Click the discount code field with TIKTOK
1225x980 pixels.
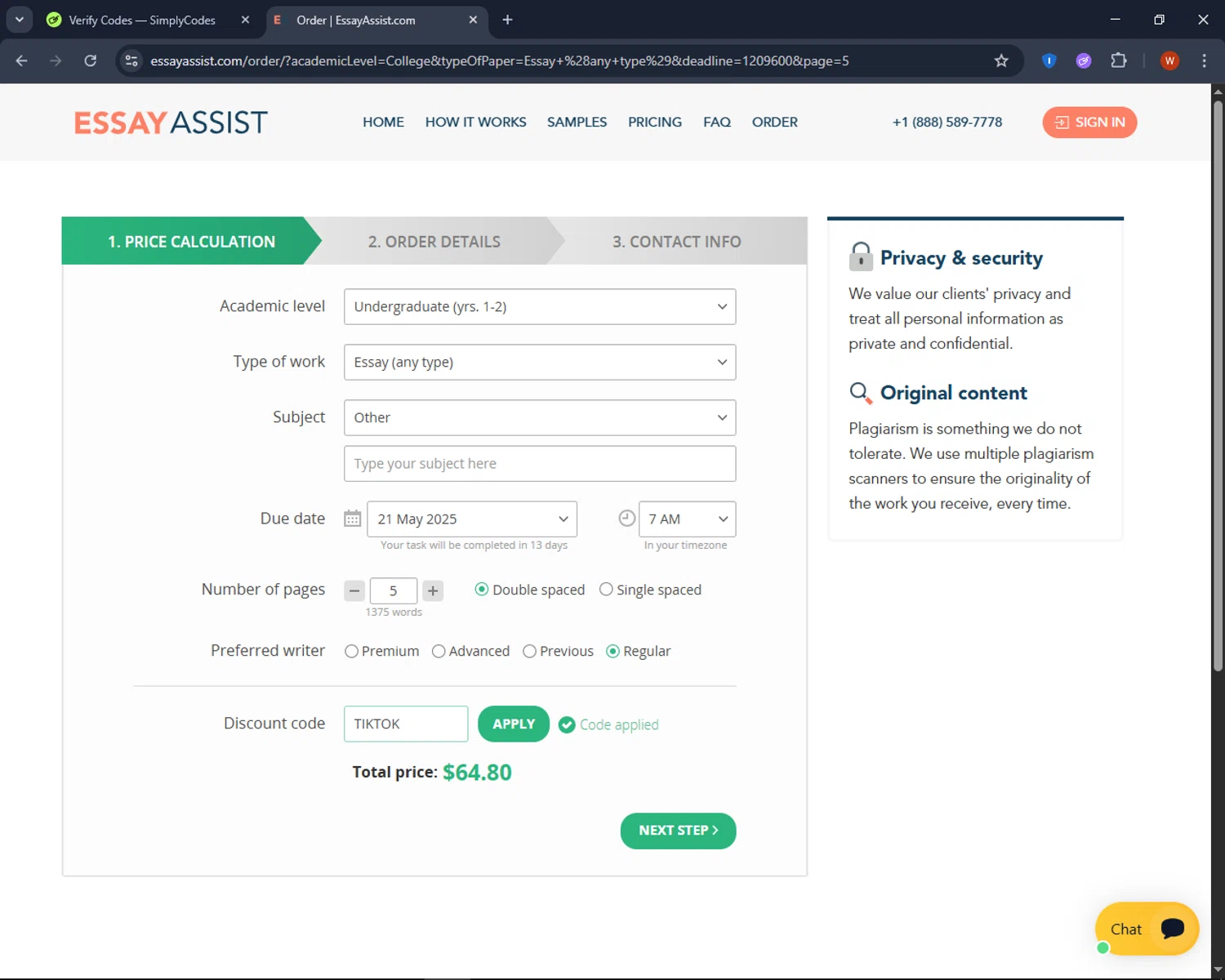406,724
